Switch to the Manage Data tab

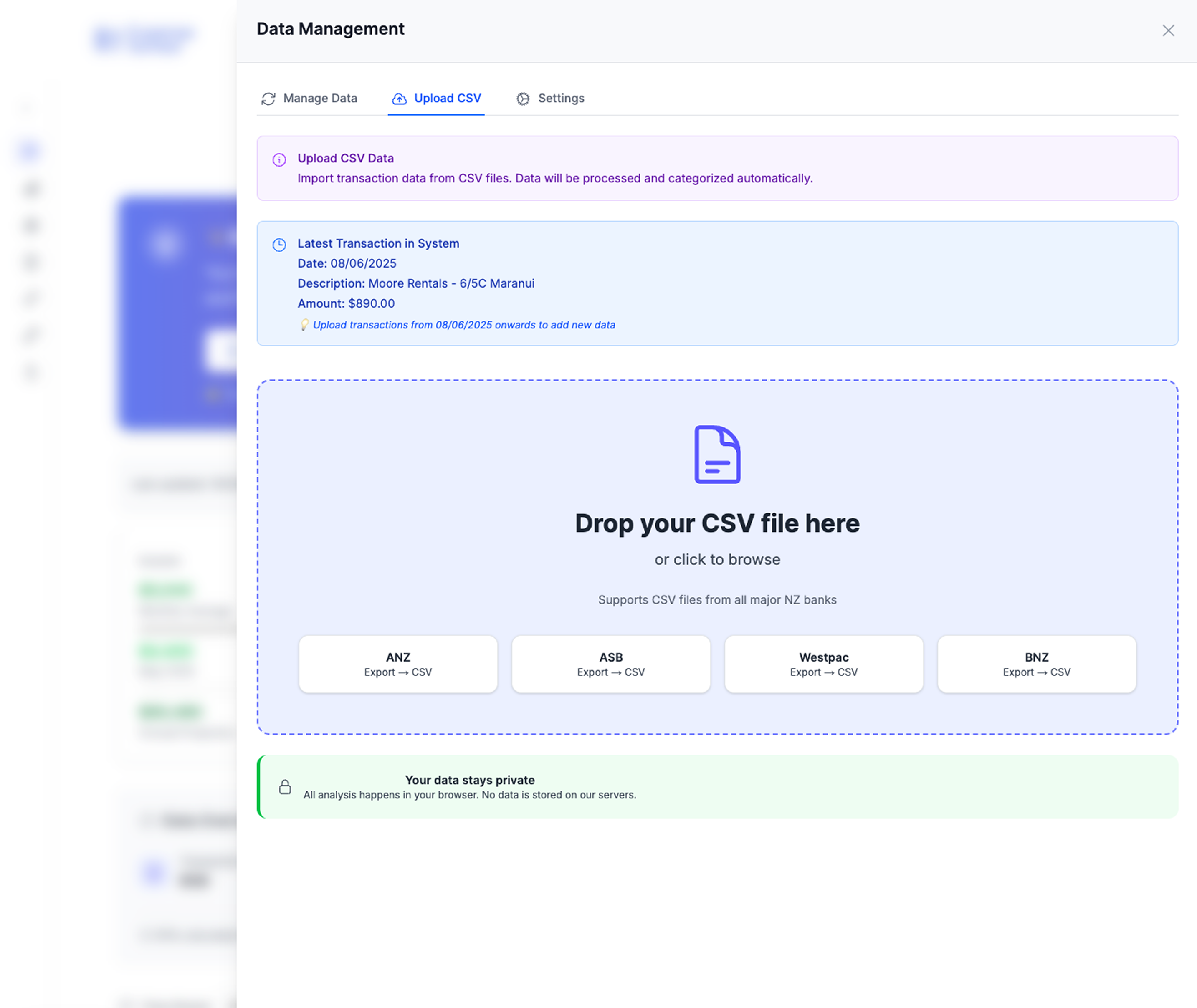[x=309, y=98]
